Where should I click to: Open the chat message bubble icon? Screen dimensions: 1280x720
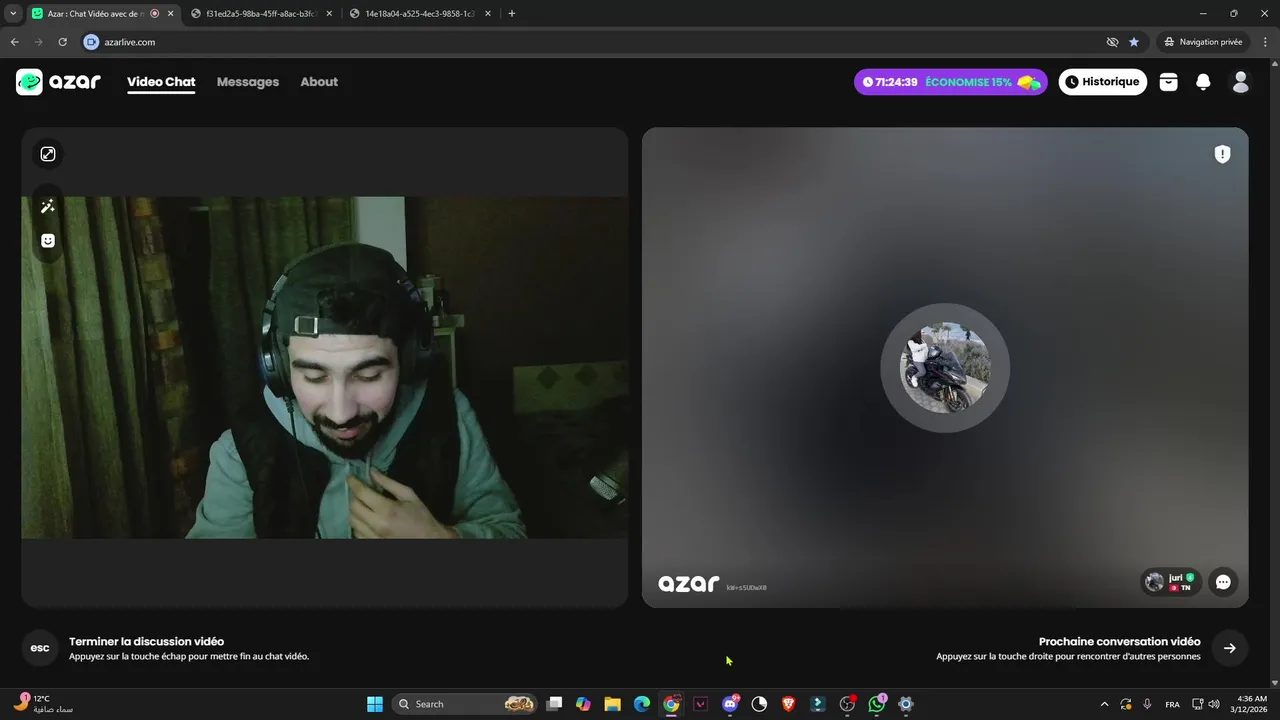(1223, 582)
